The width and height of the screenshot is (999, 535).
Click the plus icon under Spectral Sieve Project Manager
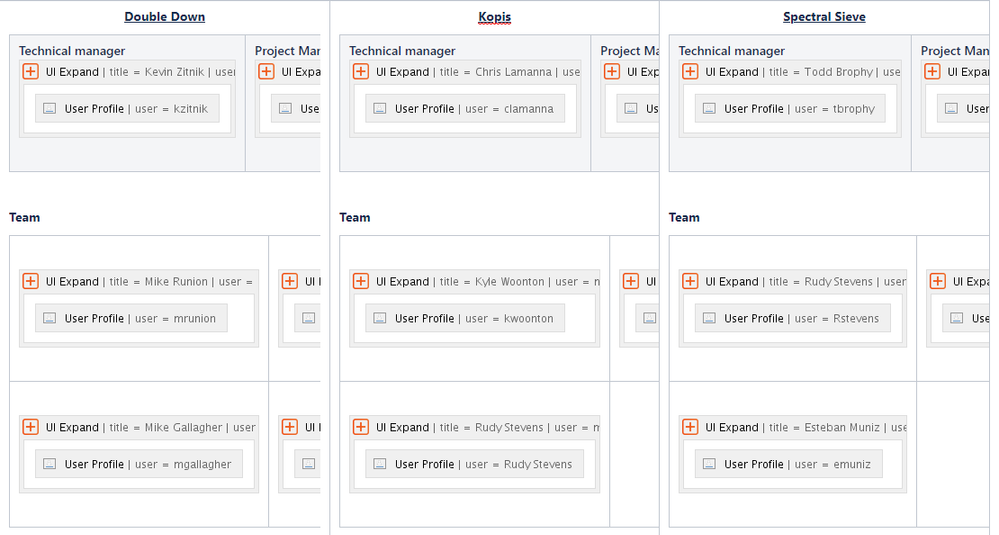pyautogui.click(x=932, y=71)
